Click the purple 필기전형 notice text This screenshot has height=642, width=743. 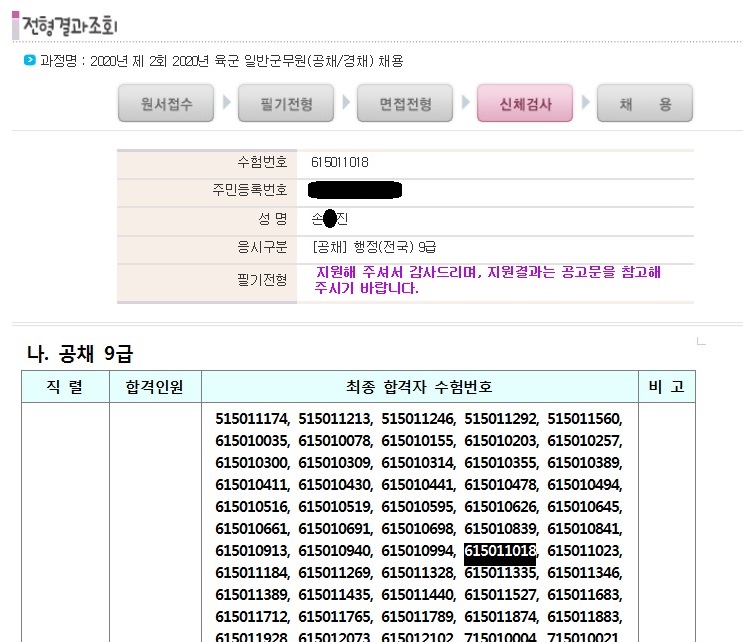coord(488,280)
